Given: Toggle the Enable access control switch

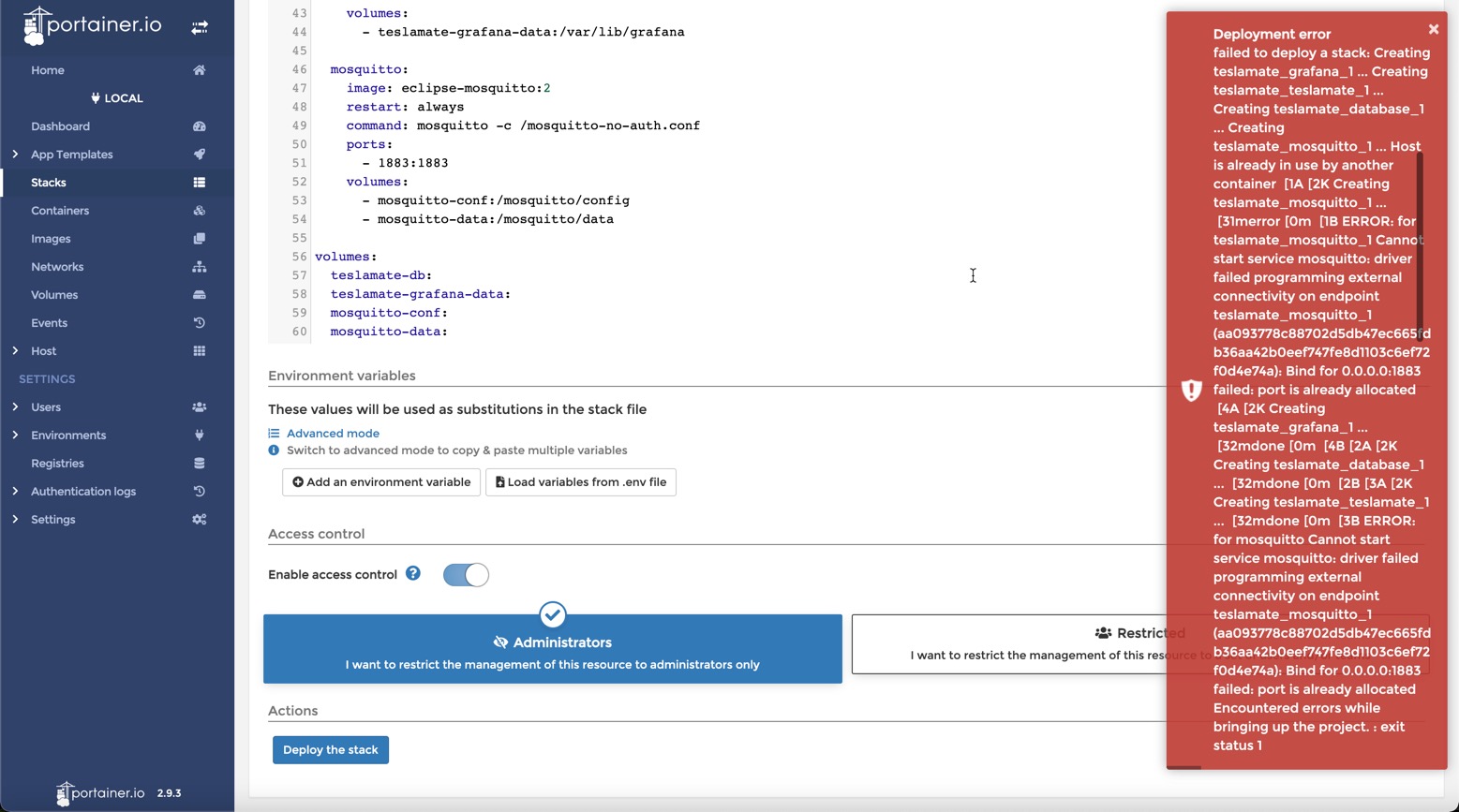Looking at the screenshot, I should tap(466, 575).
